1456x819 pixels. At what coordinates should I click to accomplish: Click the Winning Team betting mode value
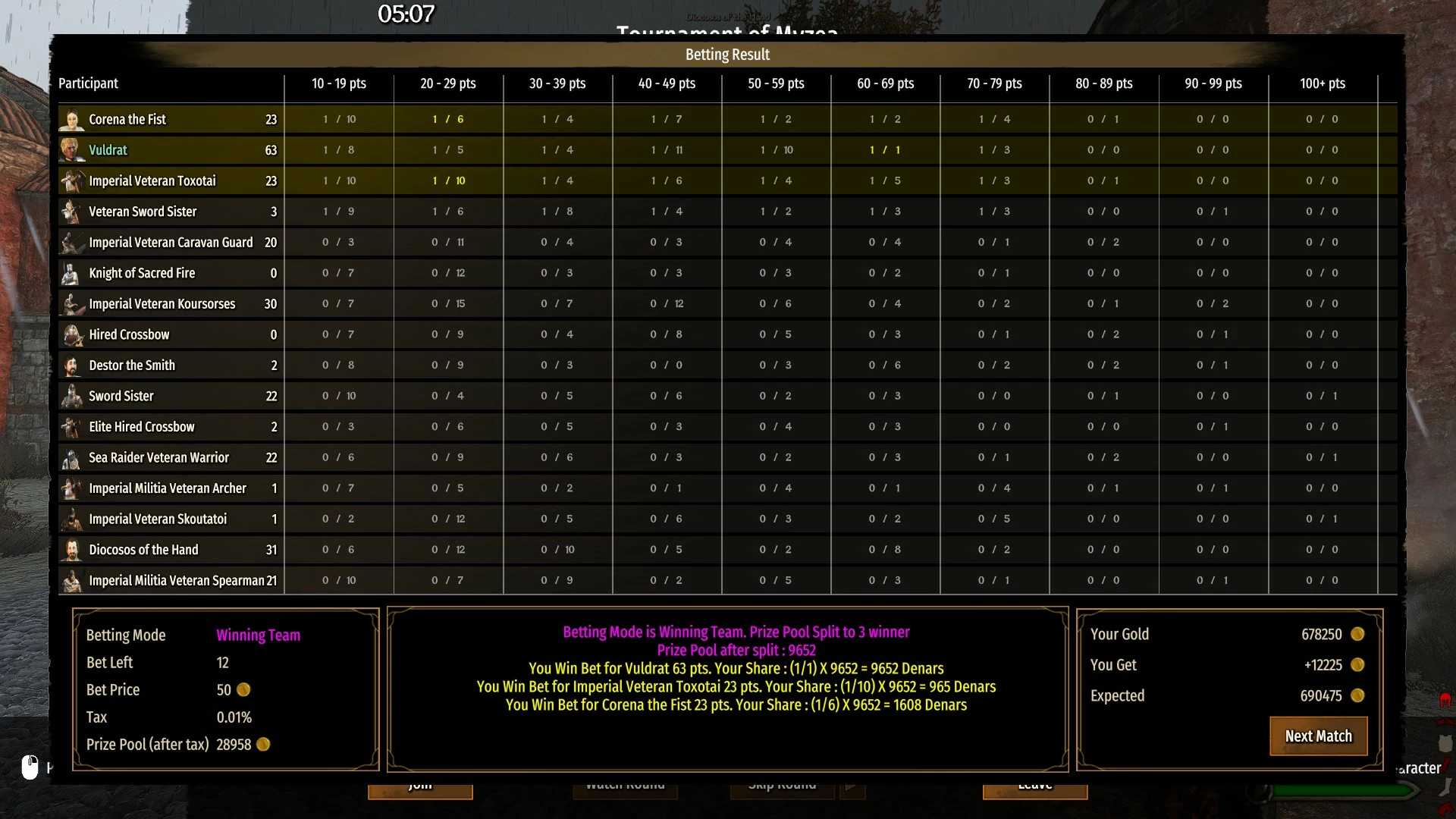[x=259, y=635]
